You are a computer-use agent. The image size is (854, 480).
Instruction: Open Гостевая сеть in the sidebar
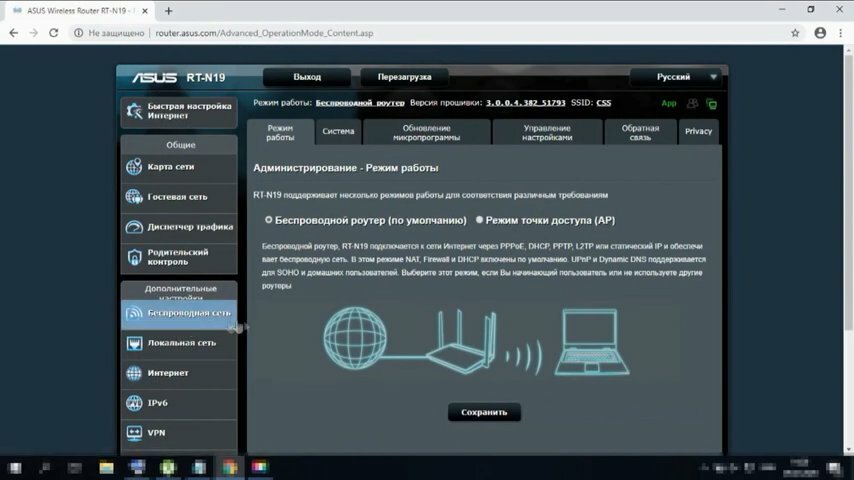tap(179, 197)
